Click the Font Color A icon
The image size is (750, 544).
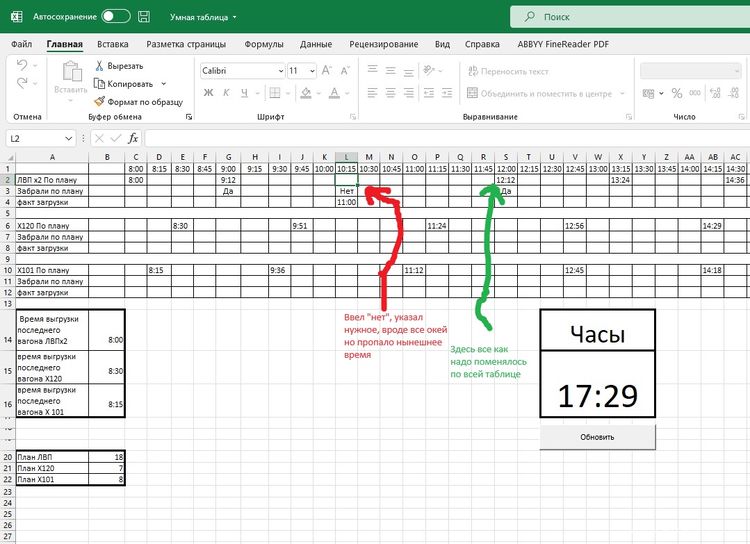click(334, 93)
